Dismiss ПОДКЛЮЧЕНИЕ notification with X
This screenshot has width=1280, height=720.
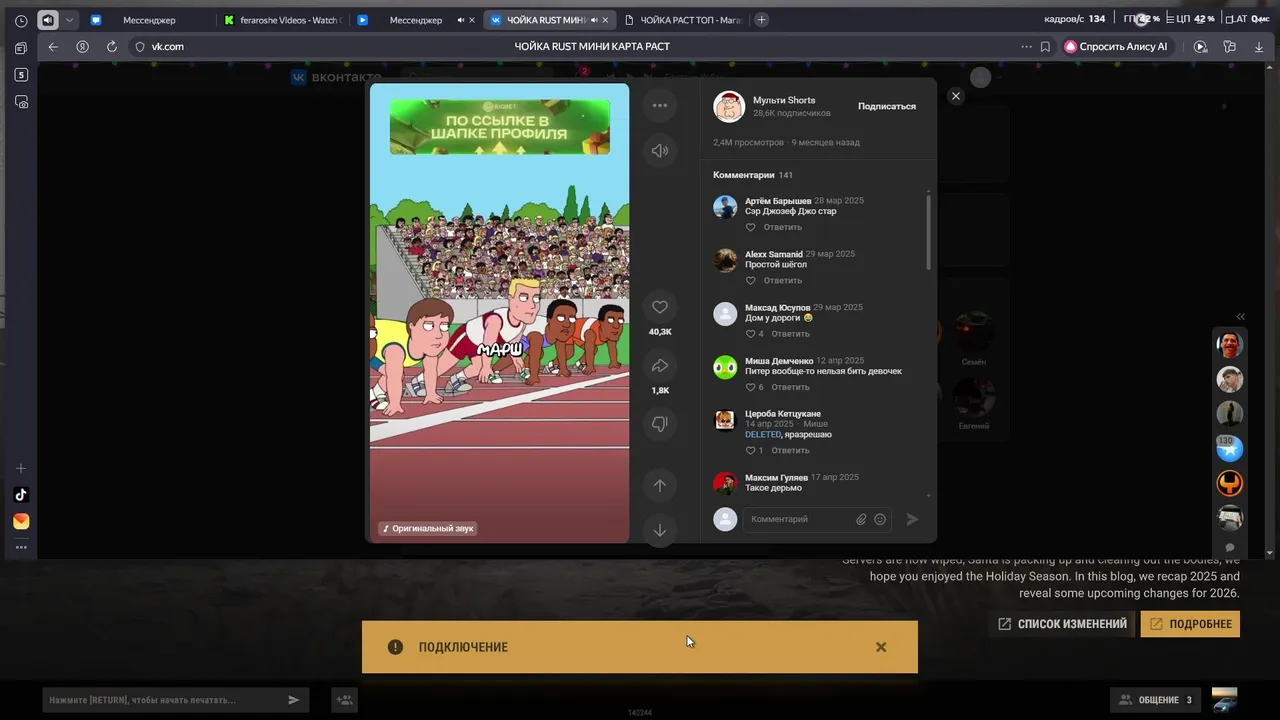(881, 647)
